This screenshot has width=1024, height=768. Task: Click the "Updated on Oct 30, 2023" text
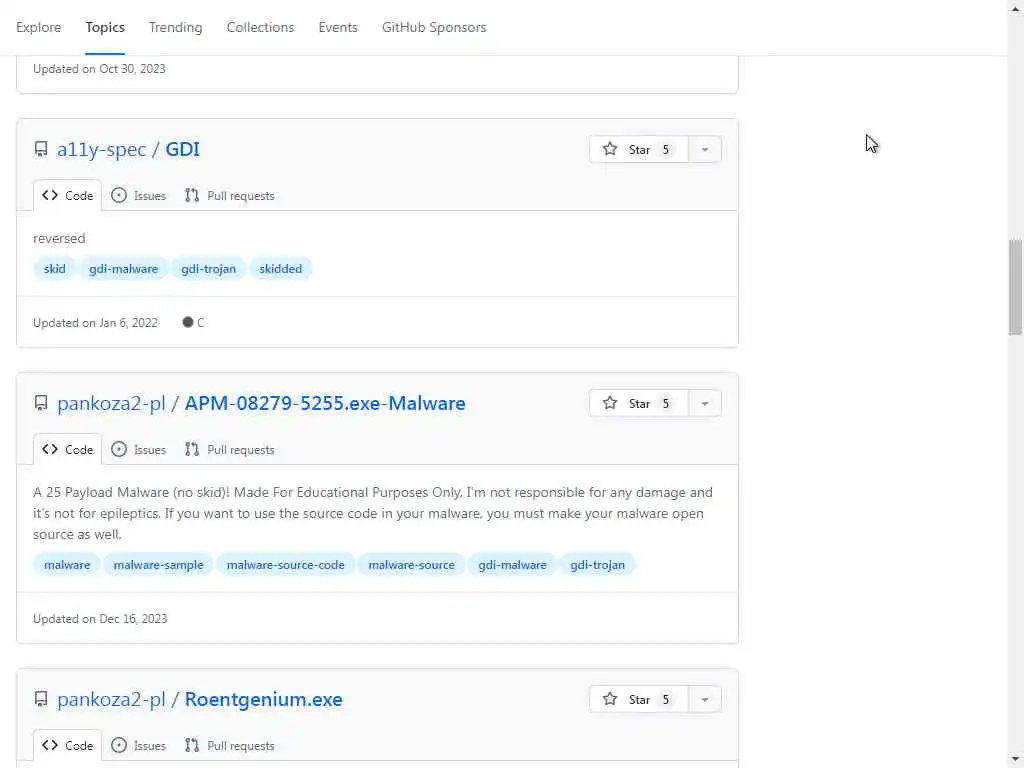tap(99, 69)
